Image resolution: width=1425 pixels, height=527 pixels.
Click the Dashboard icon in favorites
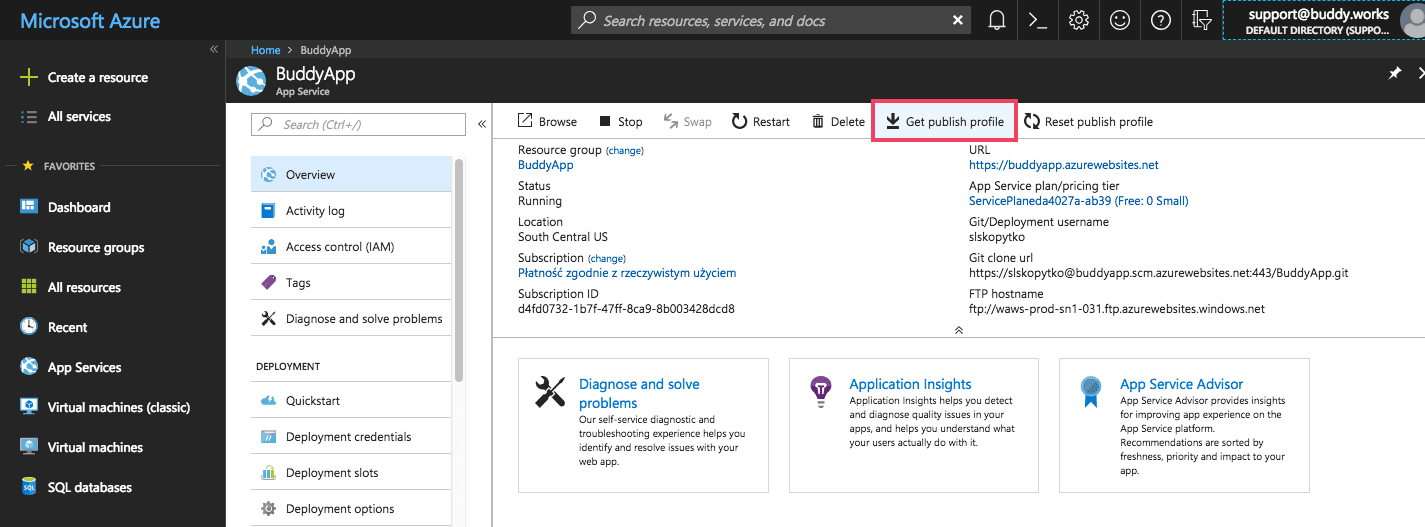pos(29,207)
